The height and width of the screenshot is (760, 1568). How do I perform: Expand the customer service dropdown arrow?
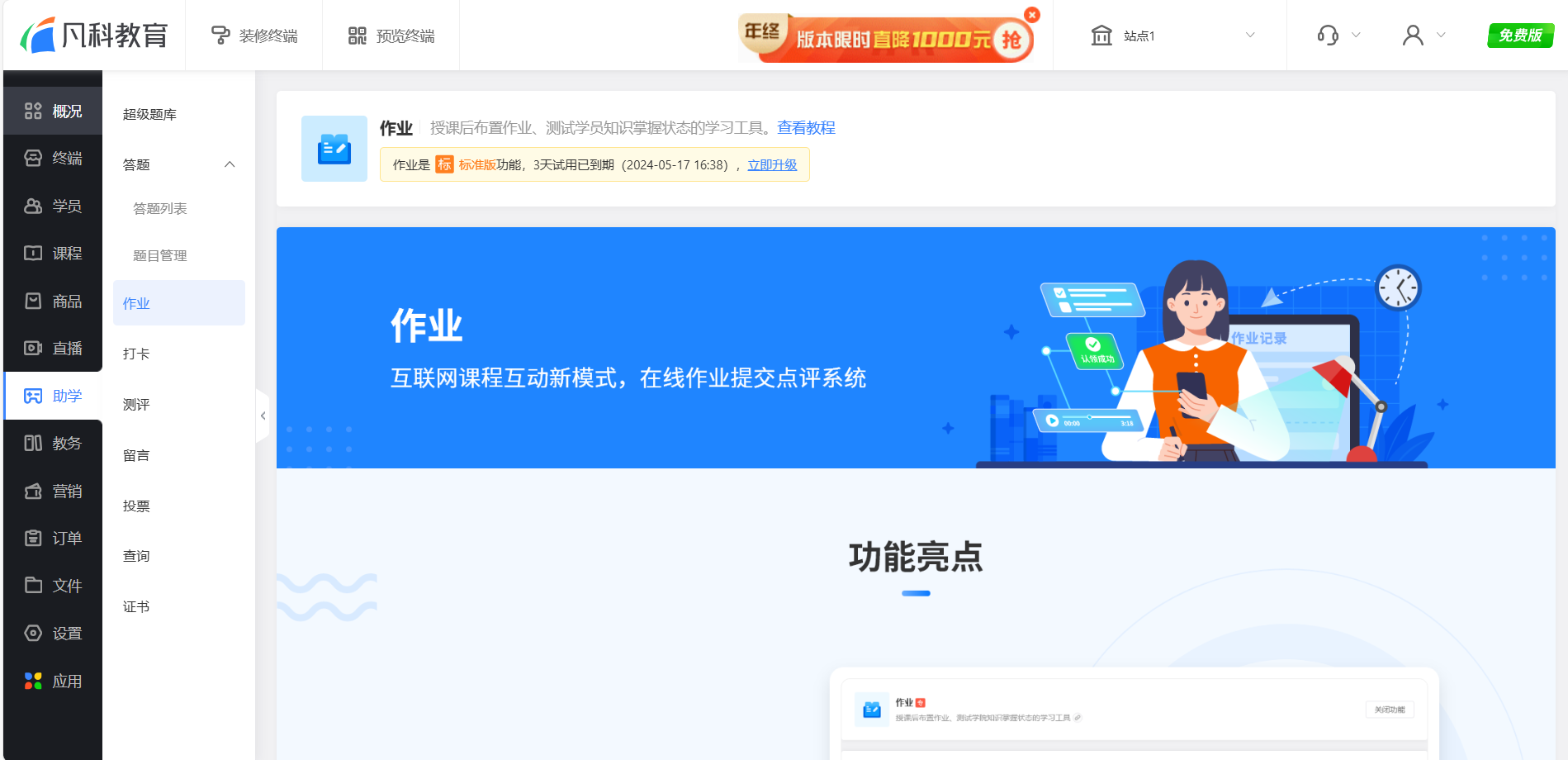[x=1356, y=36]
